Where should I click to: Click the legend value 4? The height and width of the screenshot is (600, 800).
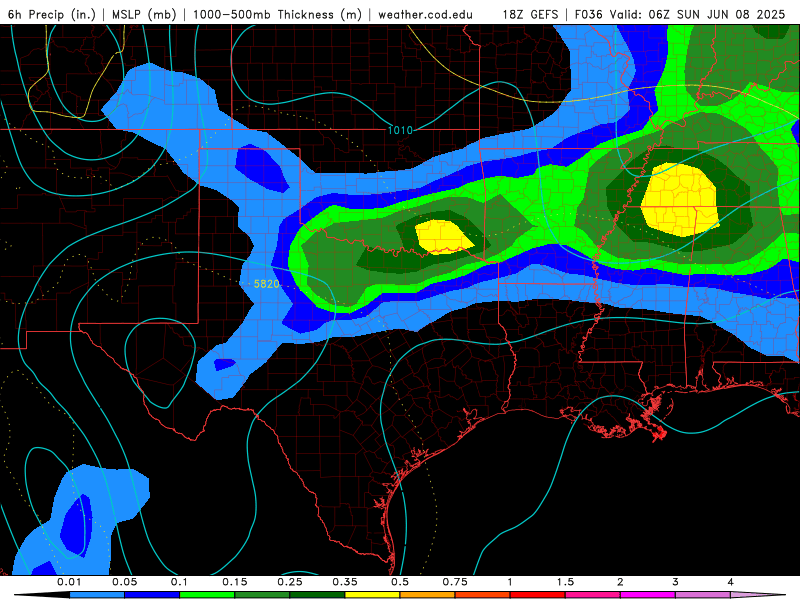pyautogui.click(x=731, y=582)
